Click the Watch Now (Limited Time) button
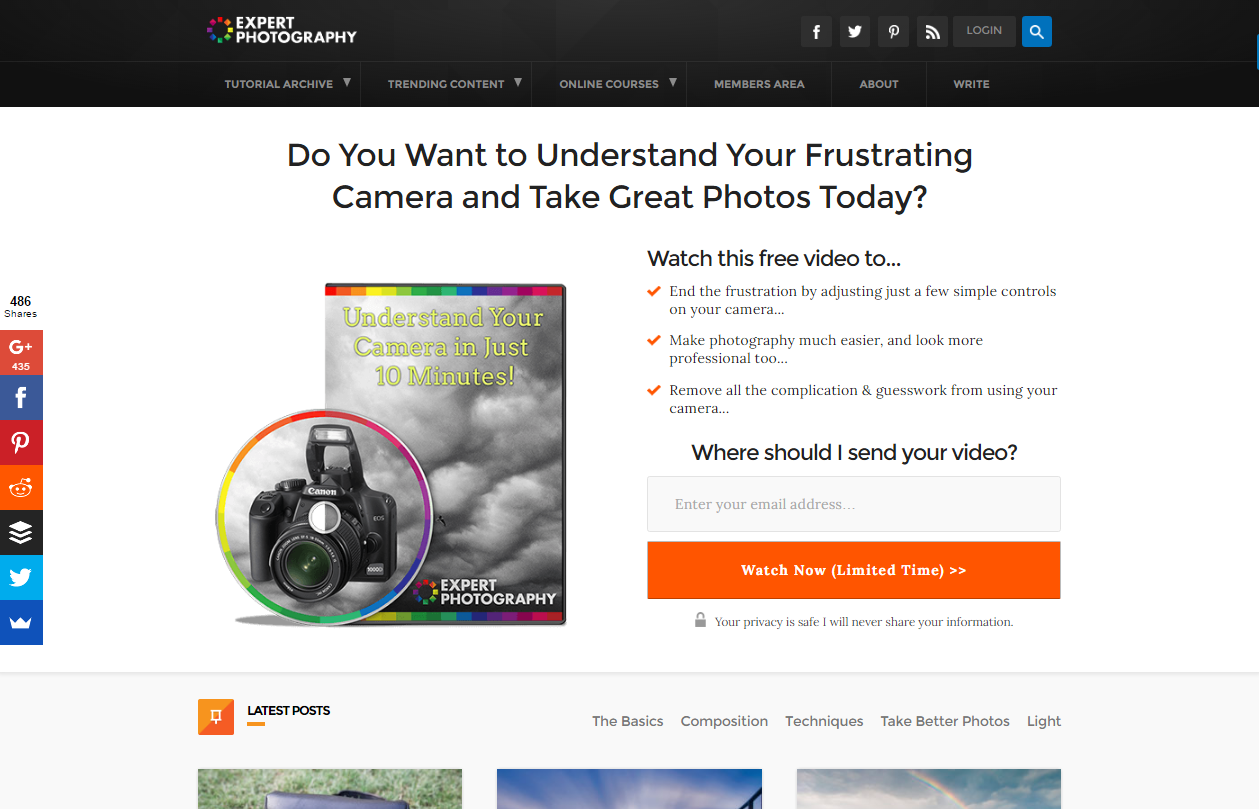This screenshot has width=1259, height=809. coord(854,570)
